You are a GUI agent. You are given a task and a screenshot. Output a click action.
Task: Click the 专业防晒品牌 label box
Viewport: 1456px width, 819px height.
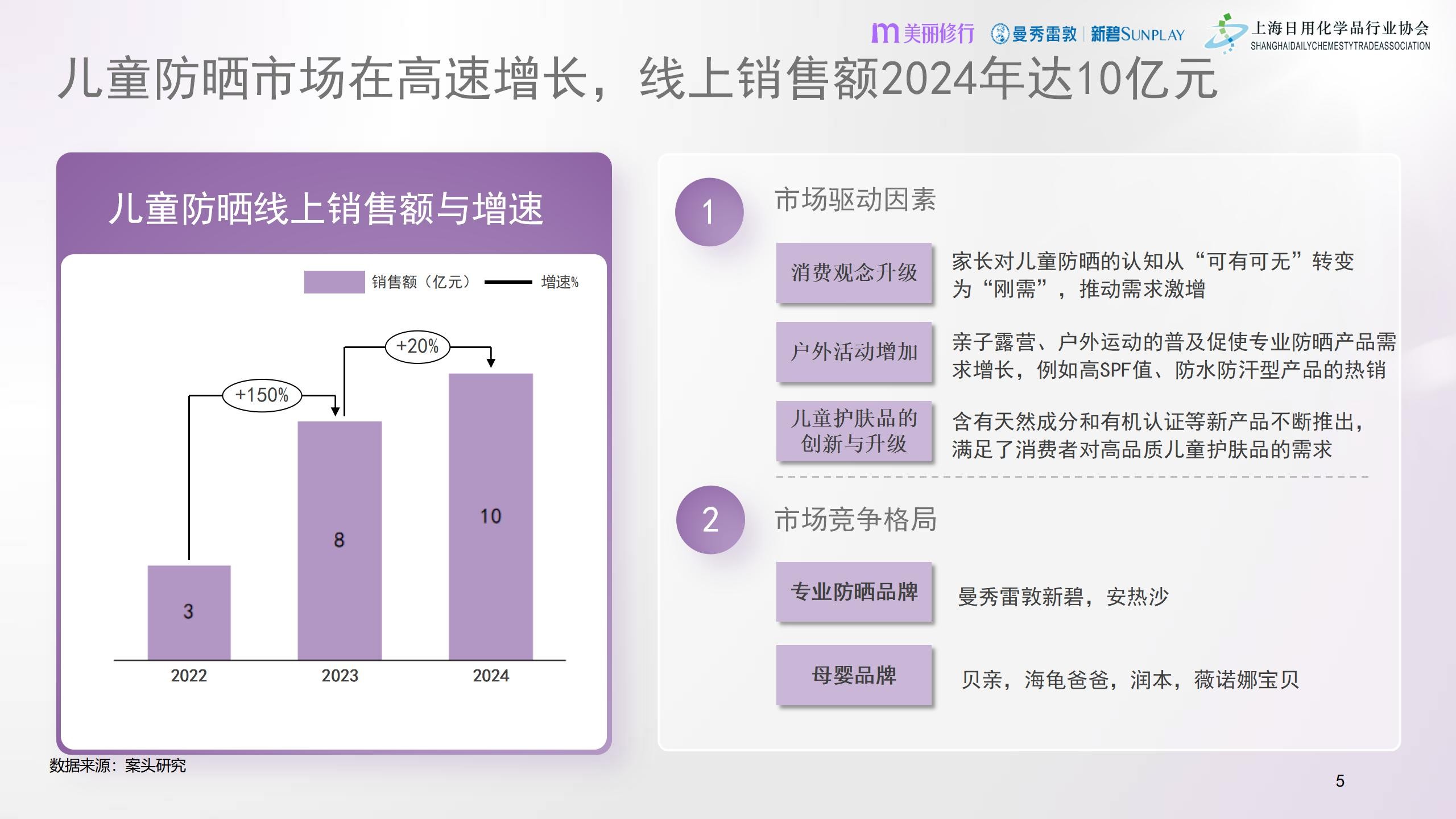(854, 592)
